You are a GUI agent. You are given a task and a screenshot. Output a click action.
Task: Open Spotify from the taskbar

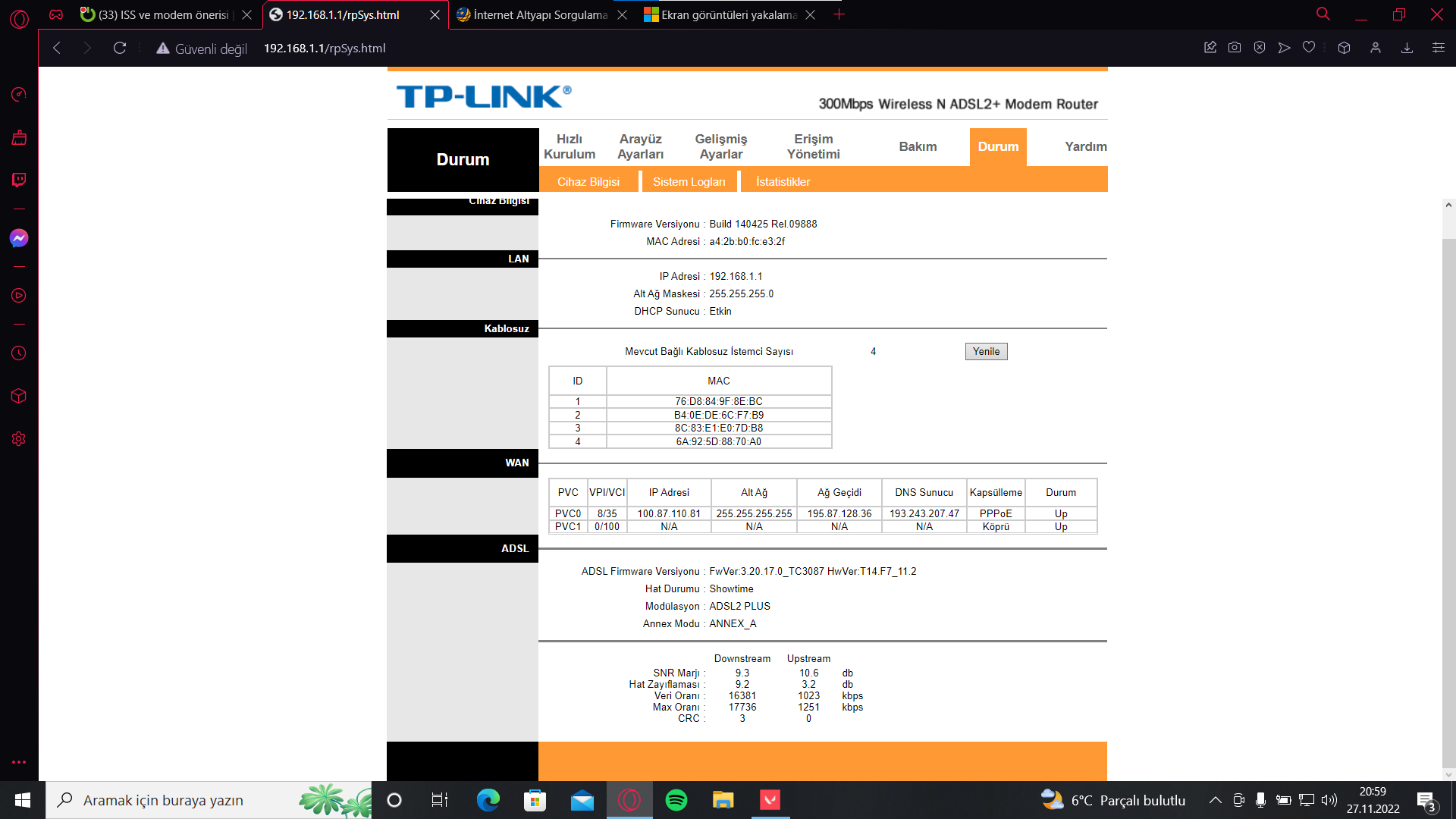[x=676, y=800]
